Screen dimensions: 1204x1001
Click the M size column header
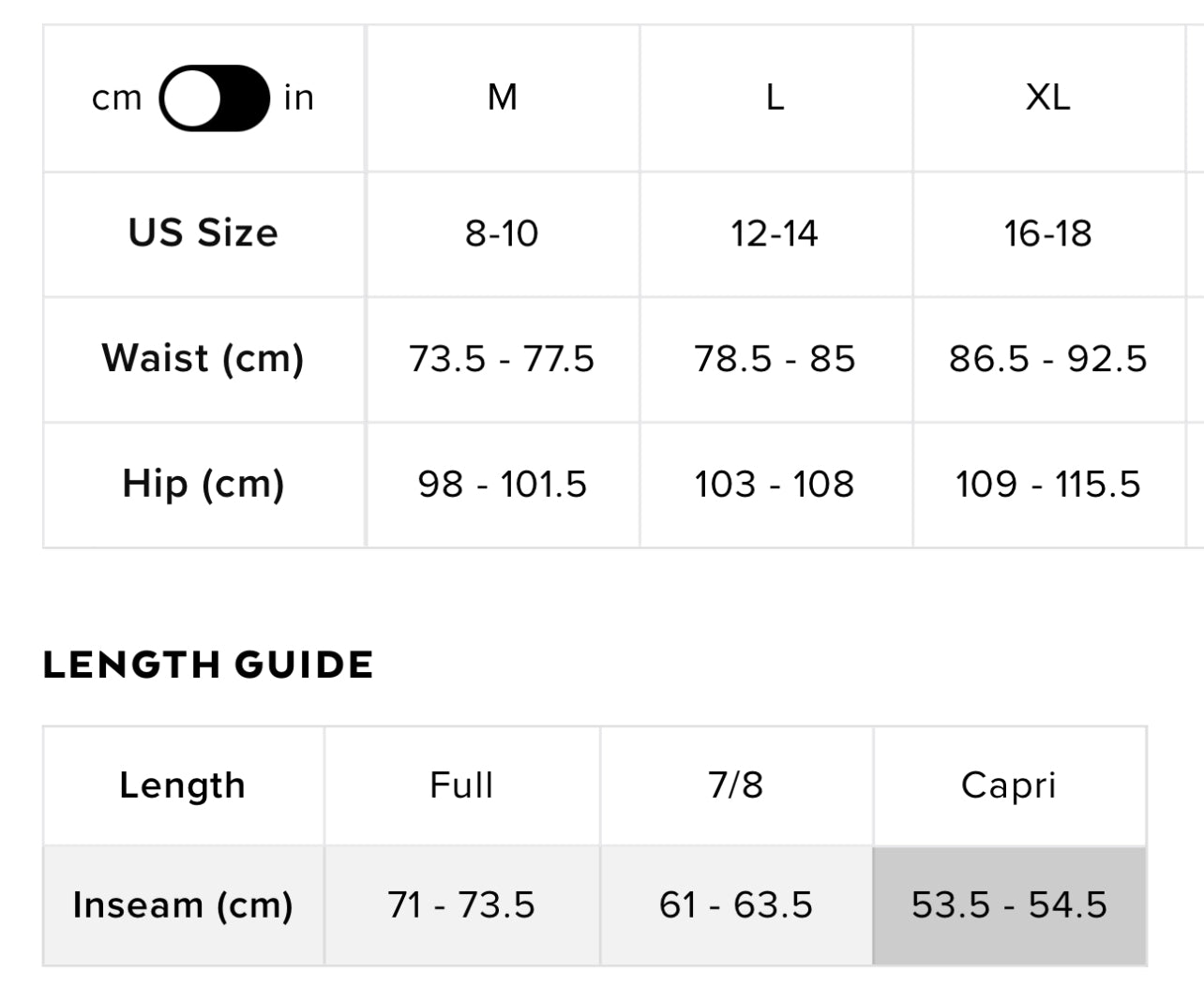click(503, 97)
